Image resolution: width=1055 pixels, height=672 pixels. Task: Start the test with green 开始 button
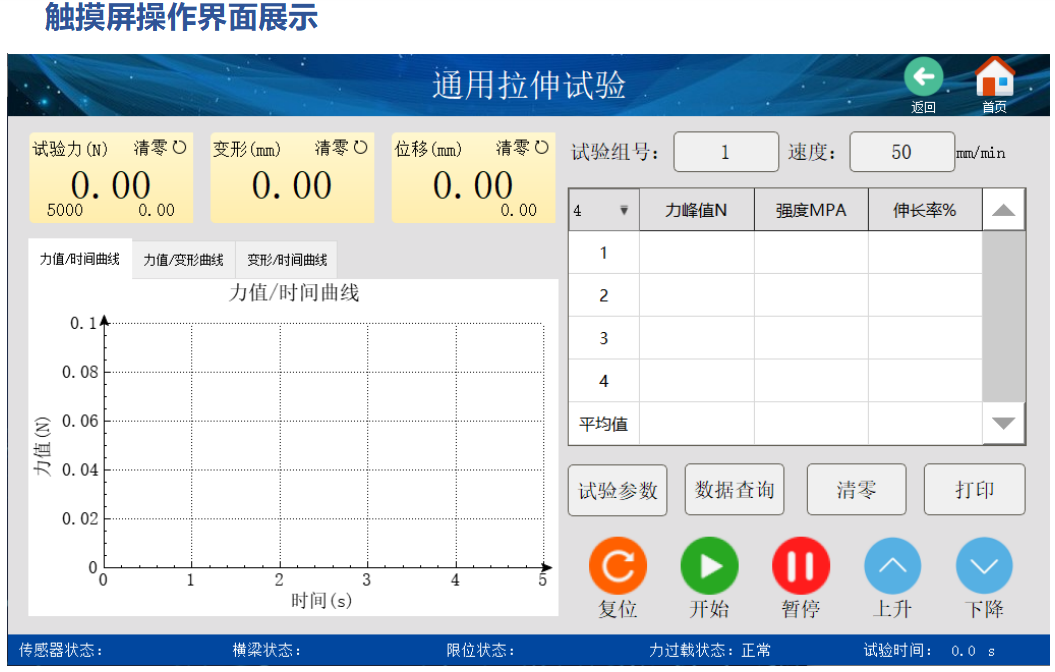click(709, 566)
